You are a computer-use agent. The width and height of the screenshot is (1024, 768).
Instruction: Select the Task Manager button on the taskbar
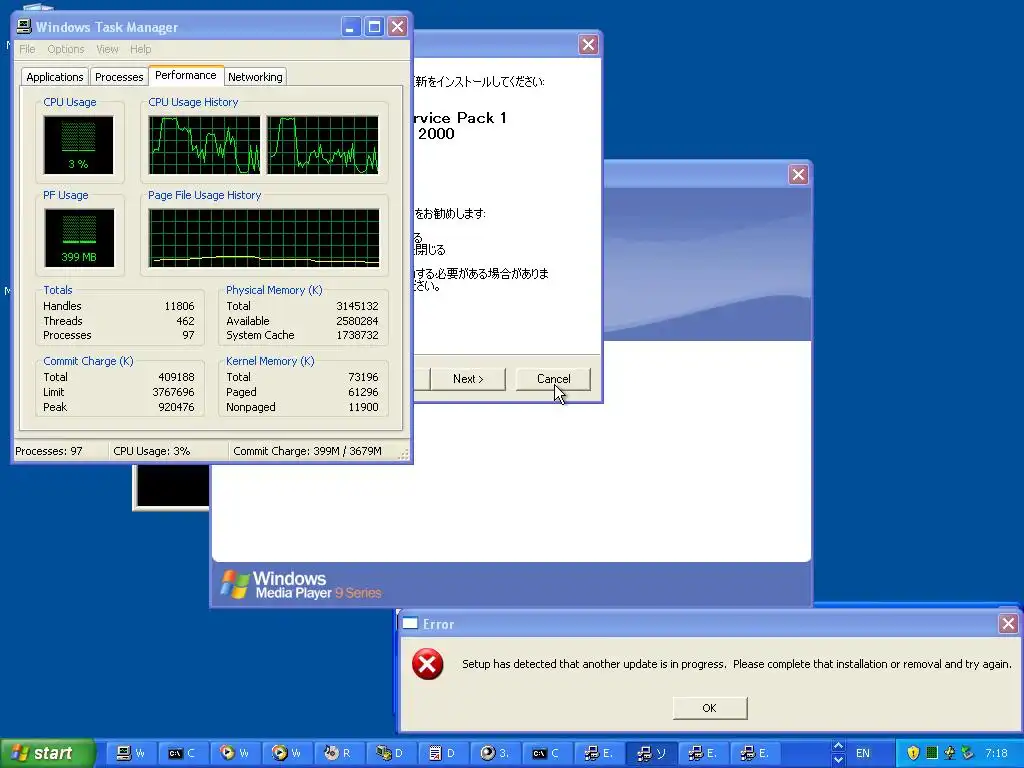click(x=131, y=753)
